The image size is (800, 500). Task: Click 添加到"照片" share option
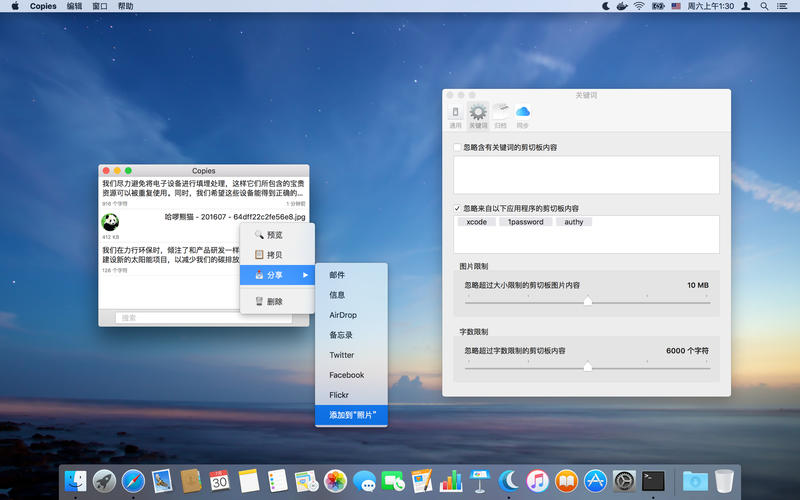(x=350, y=414)
